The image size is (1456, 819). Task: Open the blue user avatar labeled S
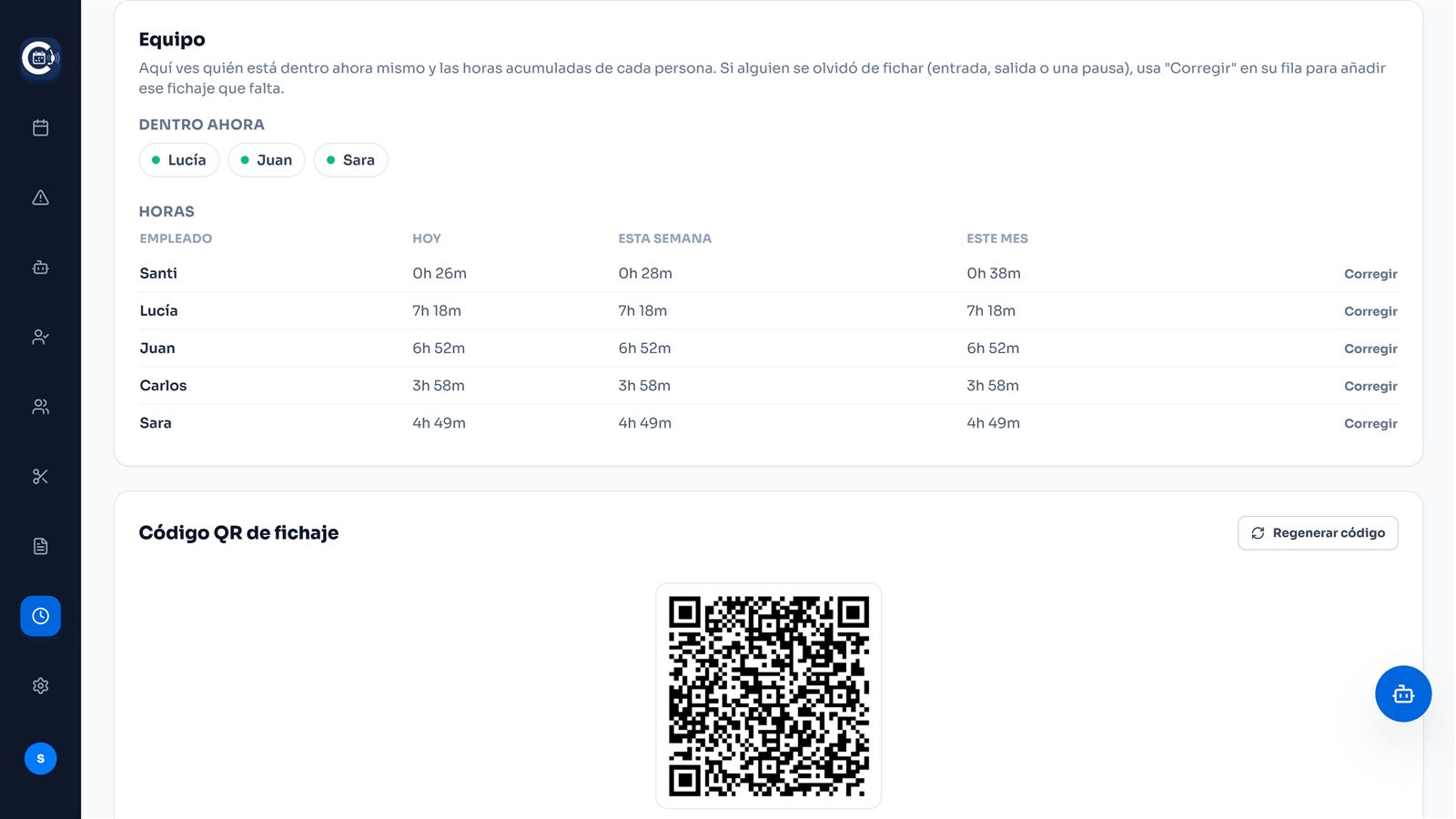[40, 758]
